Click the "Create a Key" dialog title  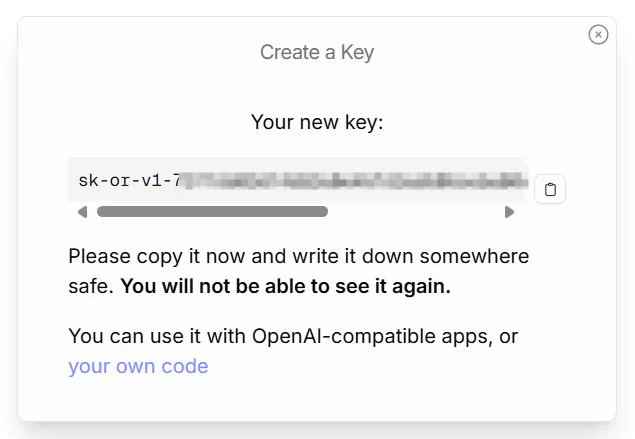[317, 52]
